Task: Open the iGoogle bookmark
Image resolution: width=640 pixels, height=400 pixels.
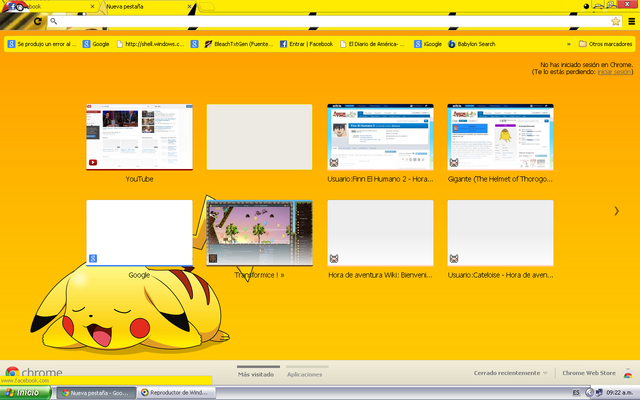Action: click(x=428, y=44)
